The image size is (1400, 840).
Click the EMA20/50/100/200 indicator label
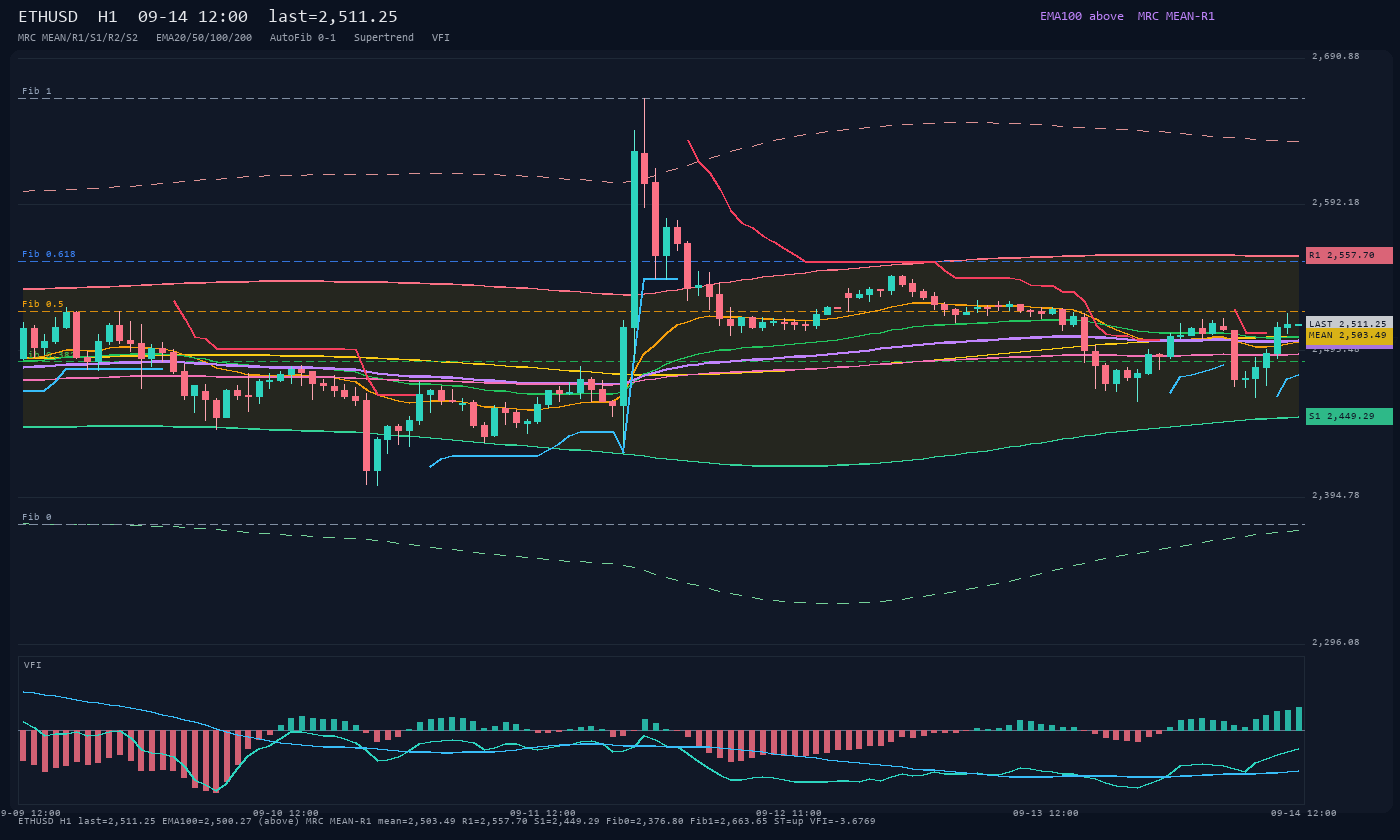(204, 37)
